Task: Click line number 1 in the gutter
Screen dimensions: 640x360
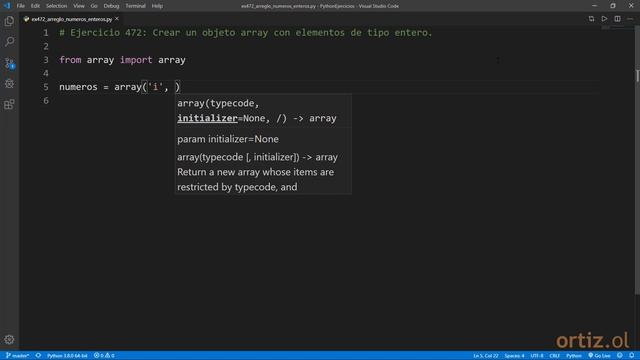Action: [x=46, y=33]
